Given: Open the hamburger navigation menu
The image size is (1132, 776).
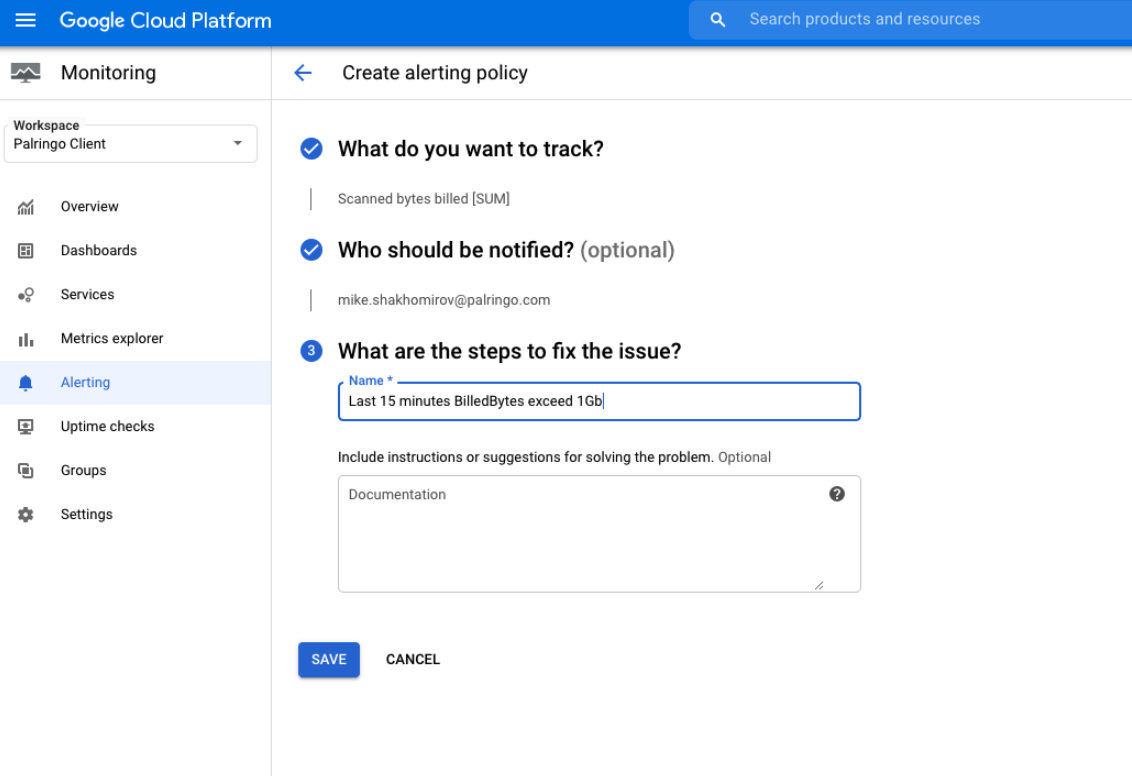Looking at the screenshot, I should tap(26, 20).
